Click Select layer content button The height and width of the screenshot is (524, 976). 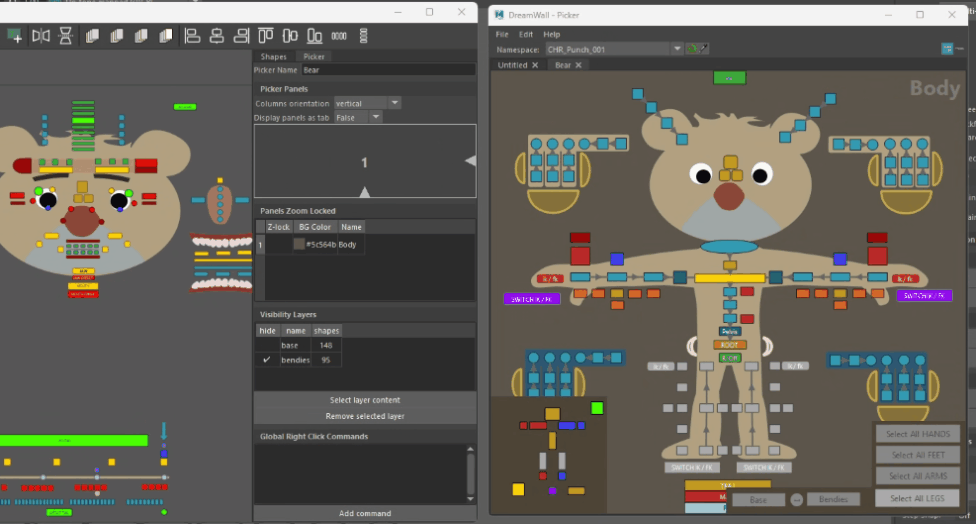coord(365,400)
